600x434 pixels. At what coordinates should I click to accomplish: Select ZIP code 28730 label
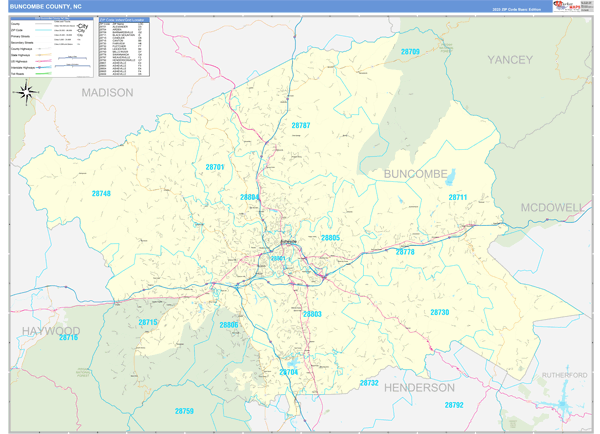(x=440, y=313)
